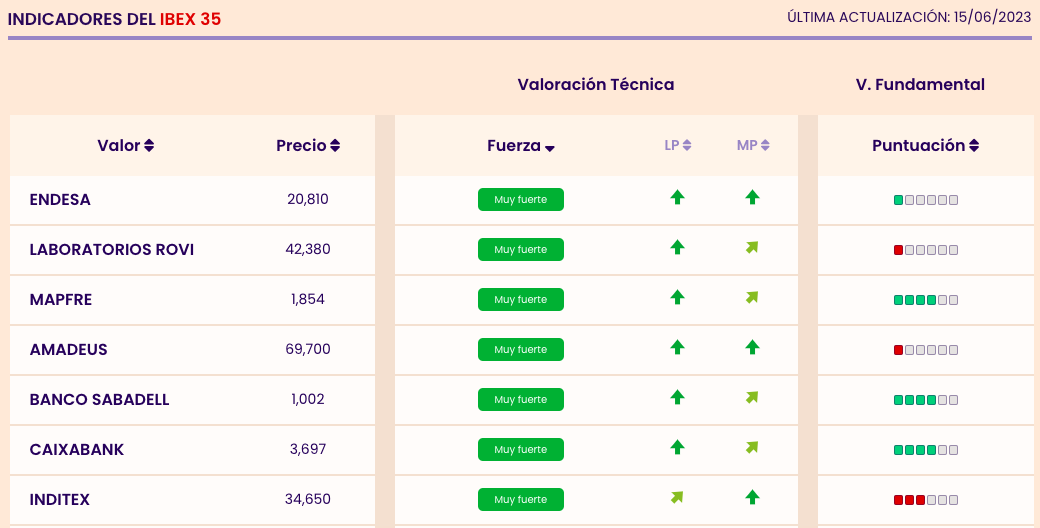Screen dimensions: 1040x528
Task: Click CaixaBank's MP diagonal arrow
Action: (752, 447)
